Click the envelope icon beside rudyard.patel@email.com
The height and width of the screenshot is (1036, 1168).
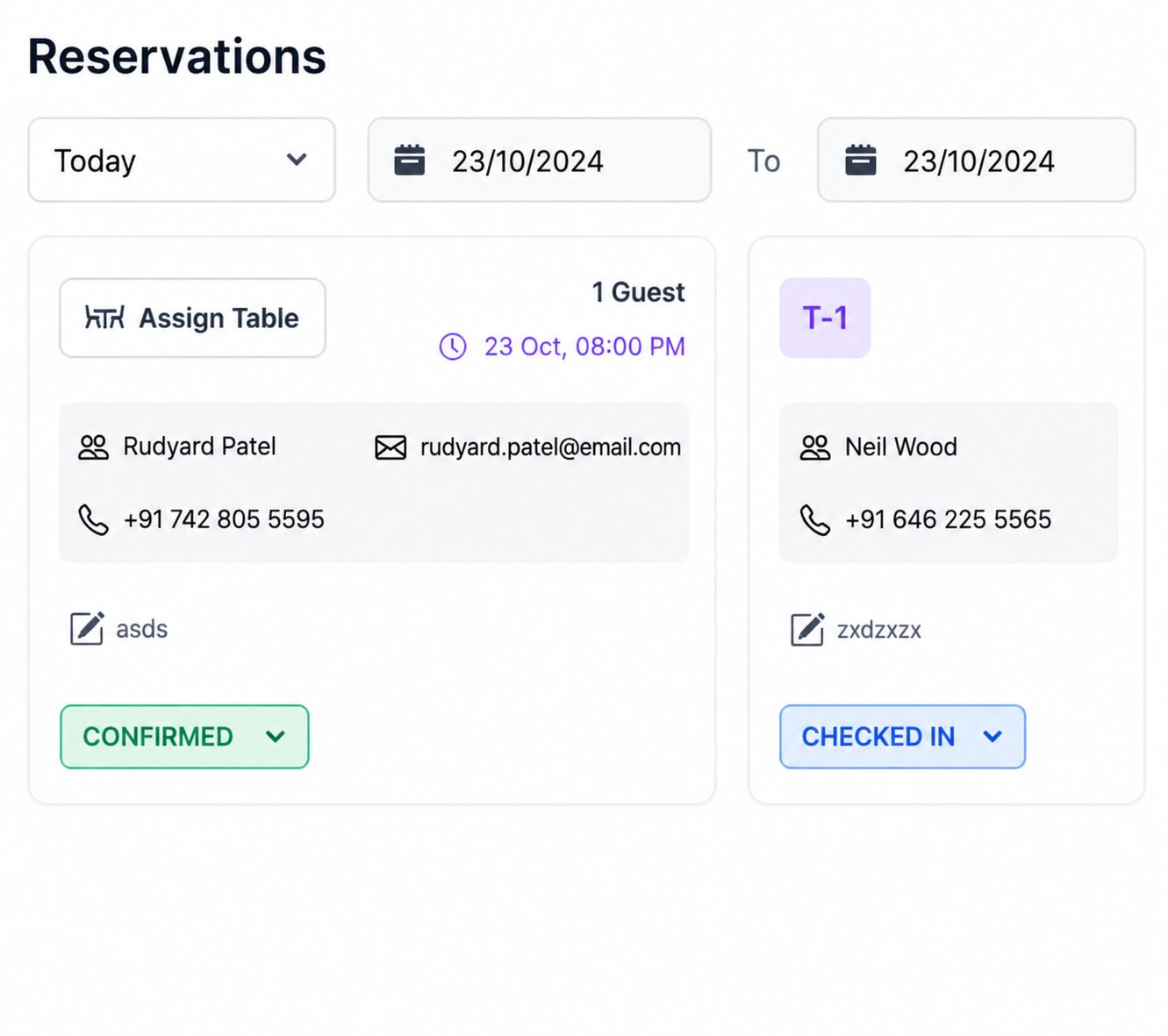[391, 447]
